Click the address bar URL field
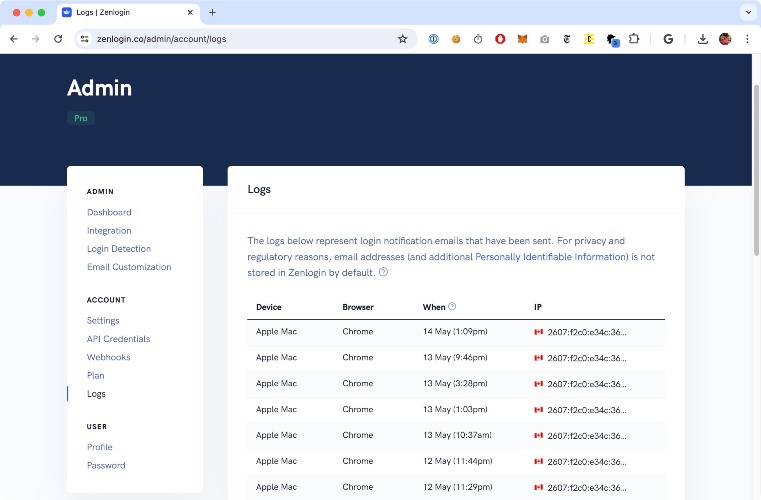Screen dimensions: 761x500 pos(240,39)
